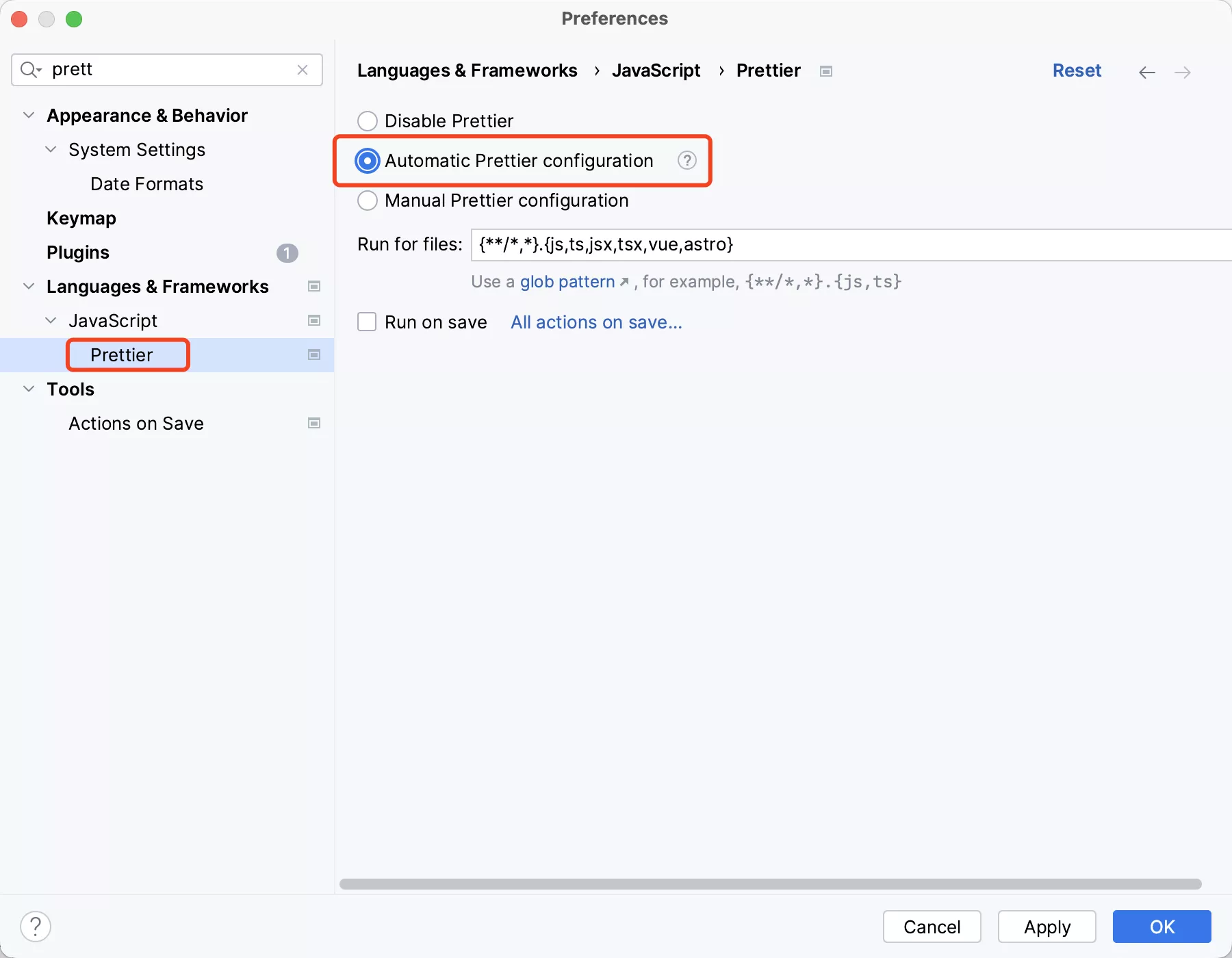
Task: Click the Plugins update badge showing 1
Action: point(287,253)
